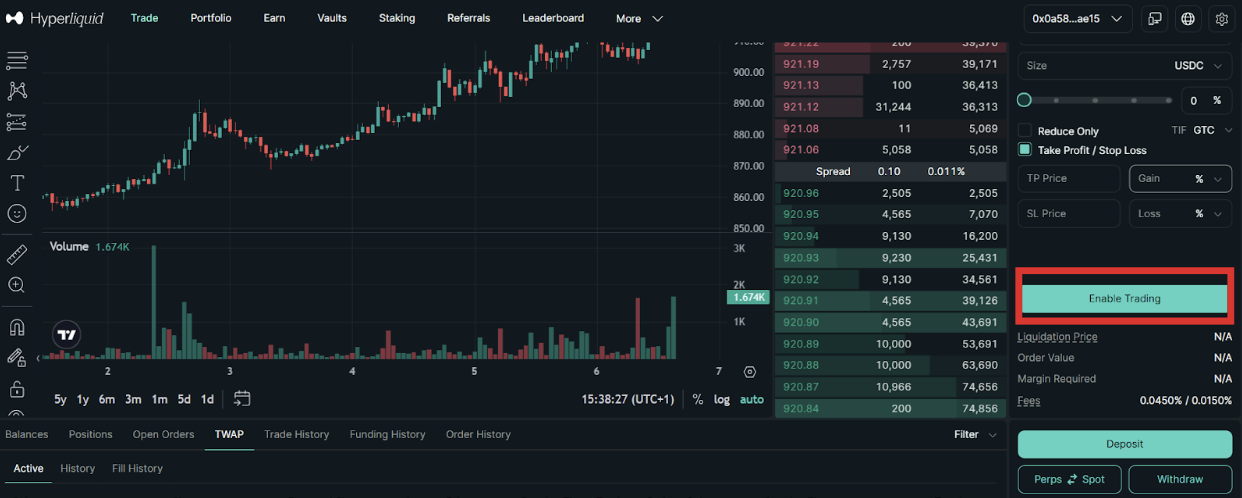Enable the Reduce Only checkbox
Screen dimensions: 1242x498
(1025, 131)
